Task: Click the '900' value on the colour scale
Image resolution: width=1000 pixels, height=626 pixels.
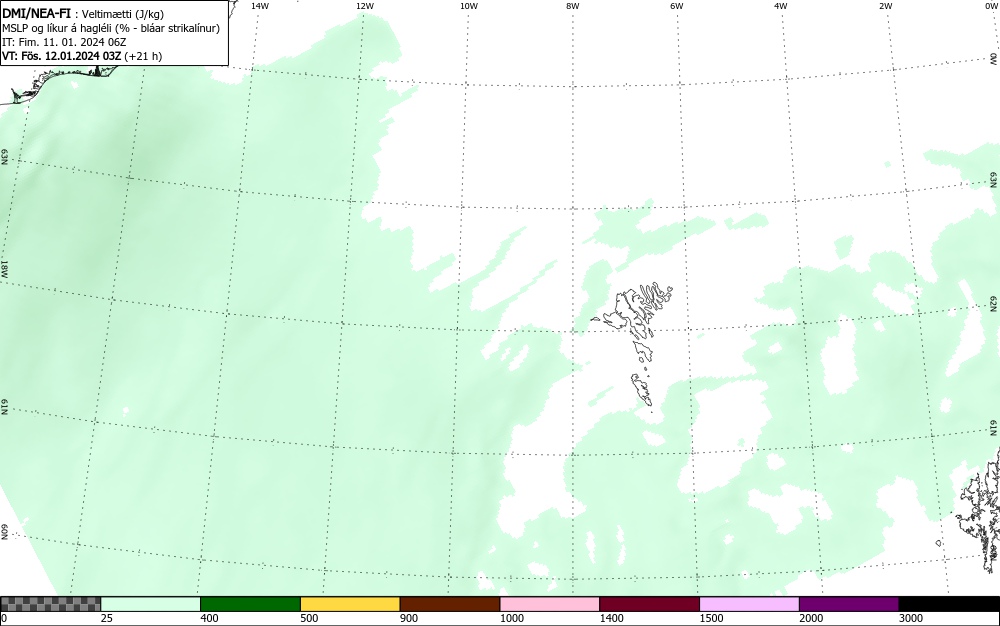Action: (x=409, y=618)
